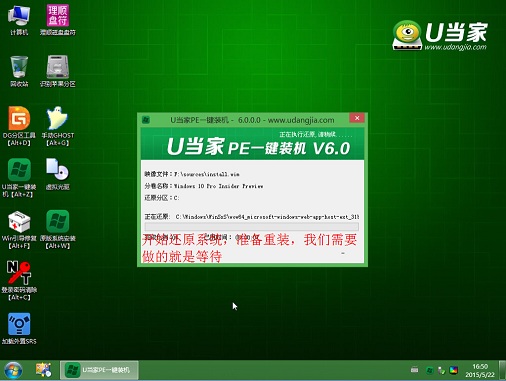Switch to U当家PE一键装机 taskbar button
Image resolution: width=506 pixels, height=381 pixels.
point(99,370)
